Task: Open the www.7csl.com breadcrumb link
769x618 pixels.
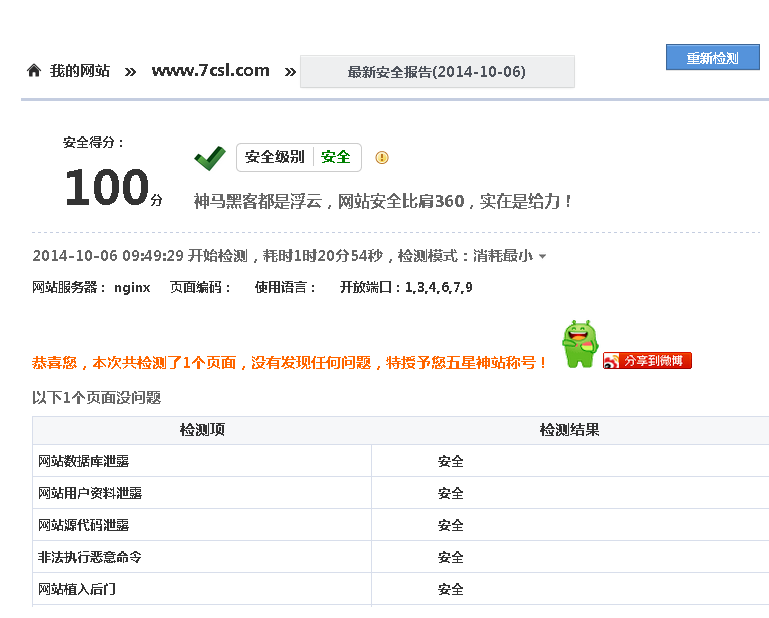Action: pos(210,71)
